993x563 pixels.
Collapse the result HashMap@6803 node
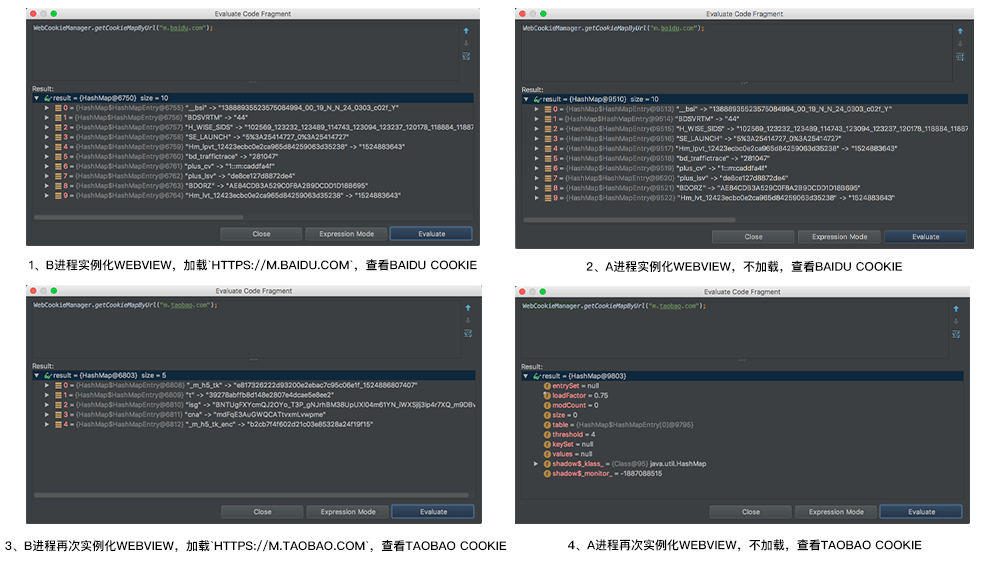coord(37,376)
